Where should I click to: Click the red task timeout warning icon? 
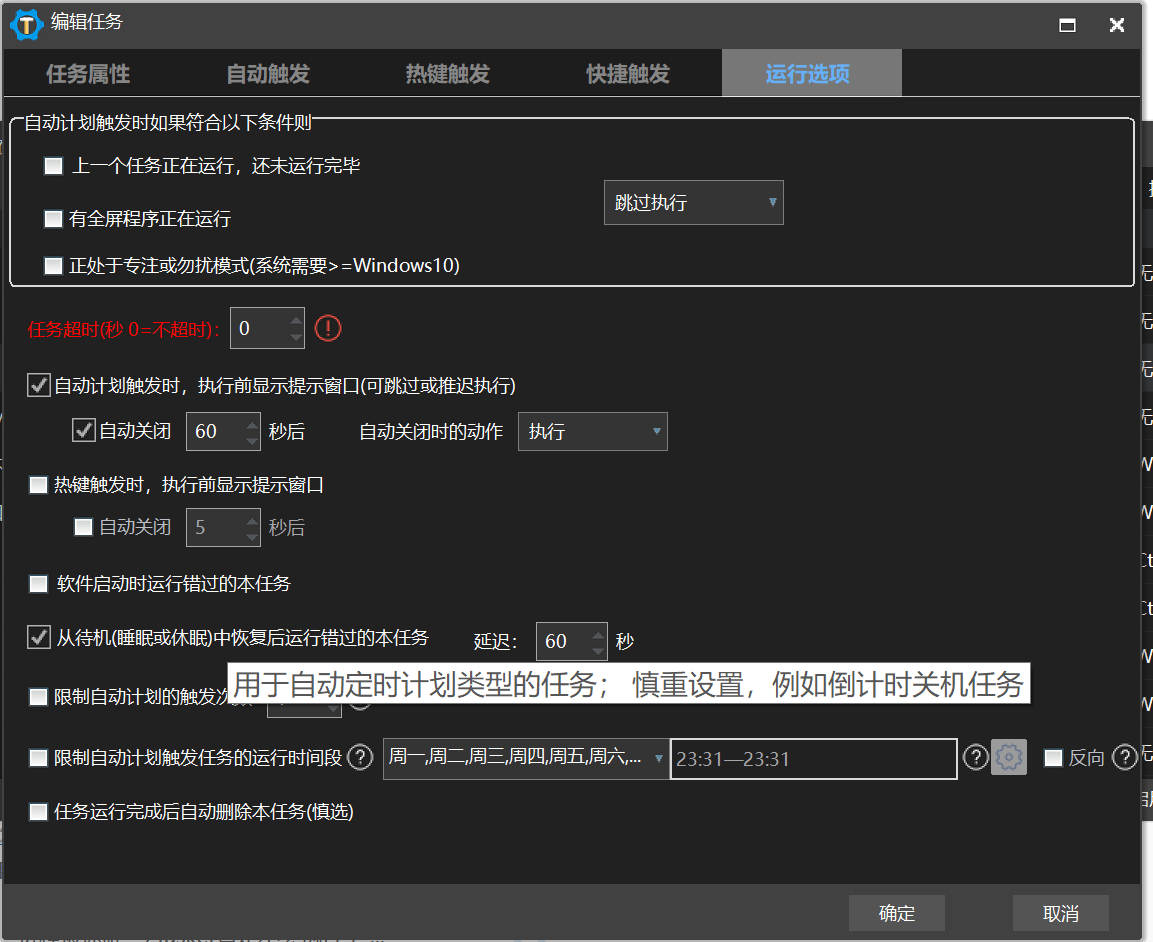[328, 328]
